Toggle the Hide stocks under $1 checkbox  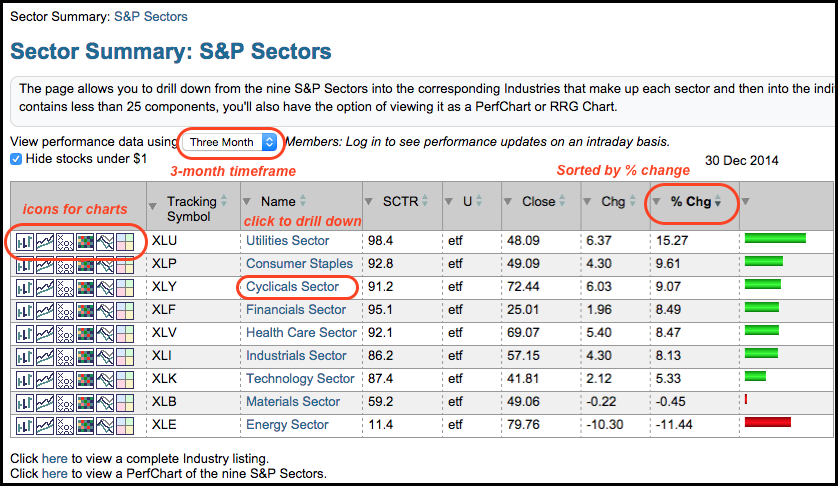[15, 159]
